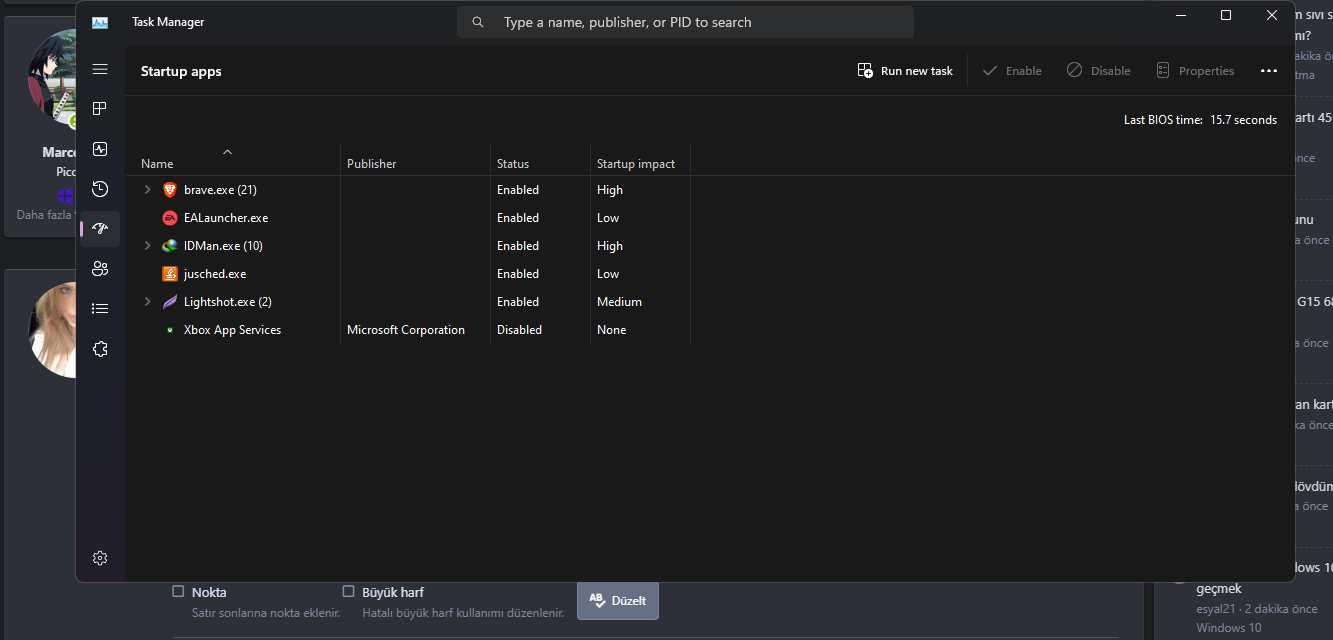
Task: Open Task Manager settings gear
Action: 100,558
